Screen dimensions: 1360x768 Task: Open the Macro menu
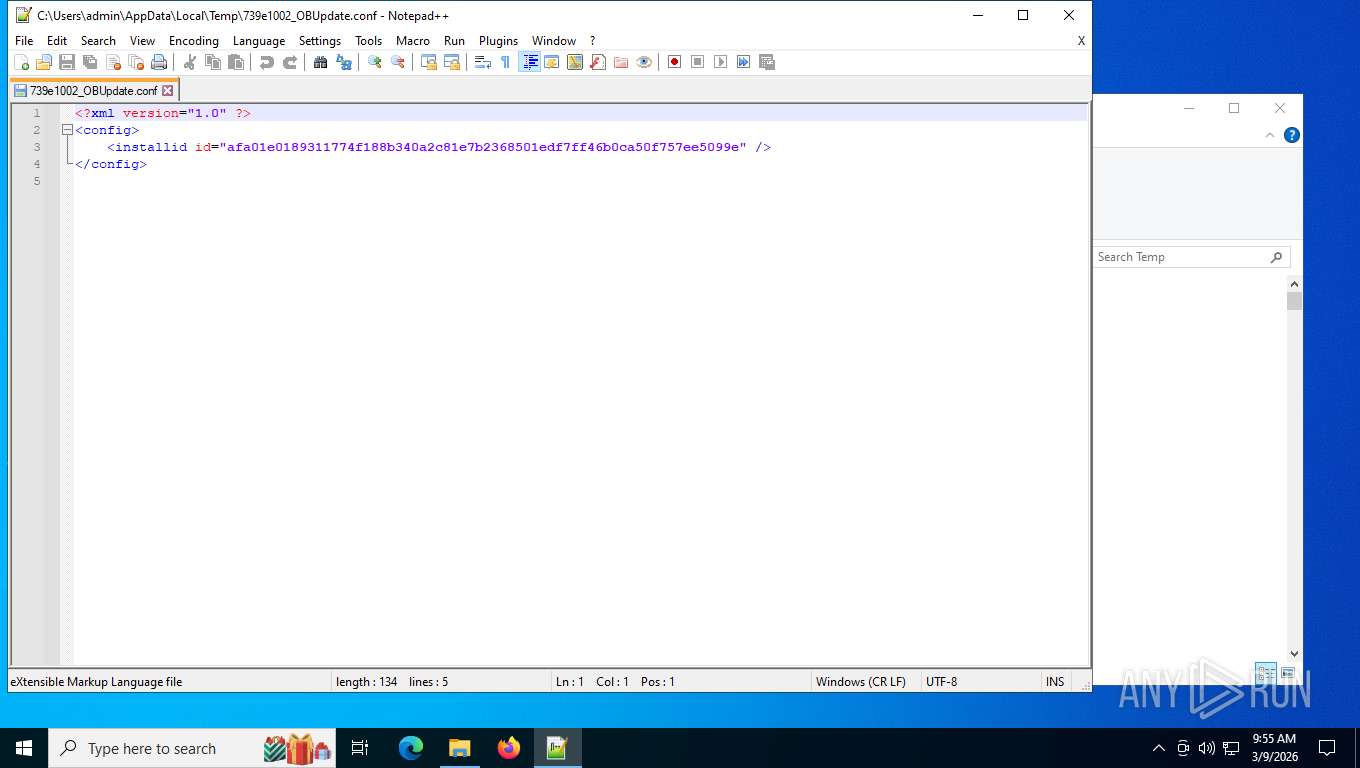(413, 41)
